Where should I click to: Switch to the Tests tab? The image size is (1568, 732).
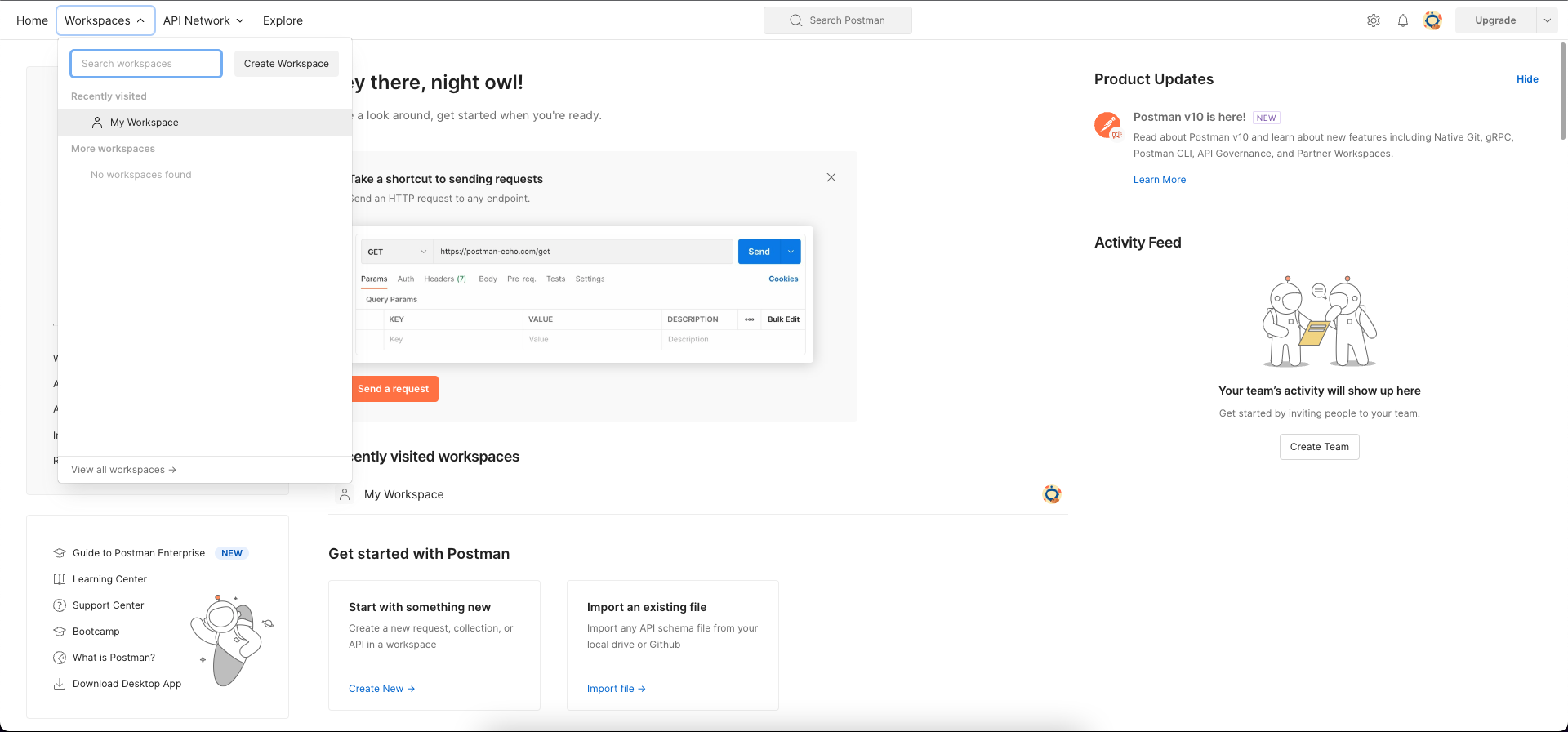click(x=555, y=279)
